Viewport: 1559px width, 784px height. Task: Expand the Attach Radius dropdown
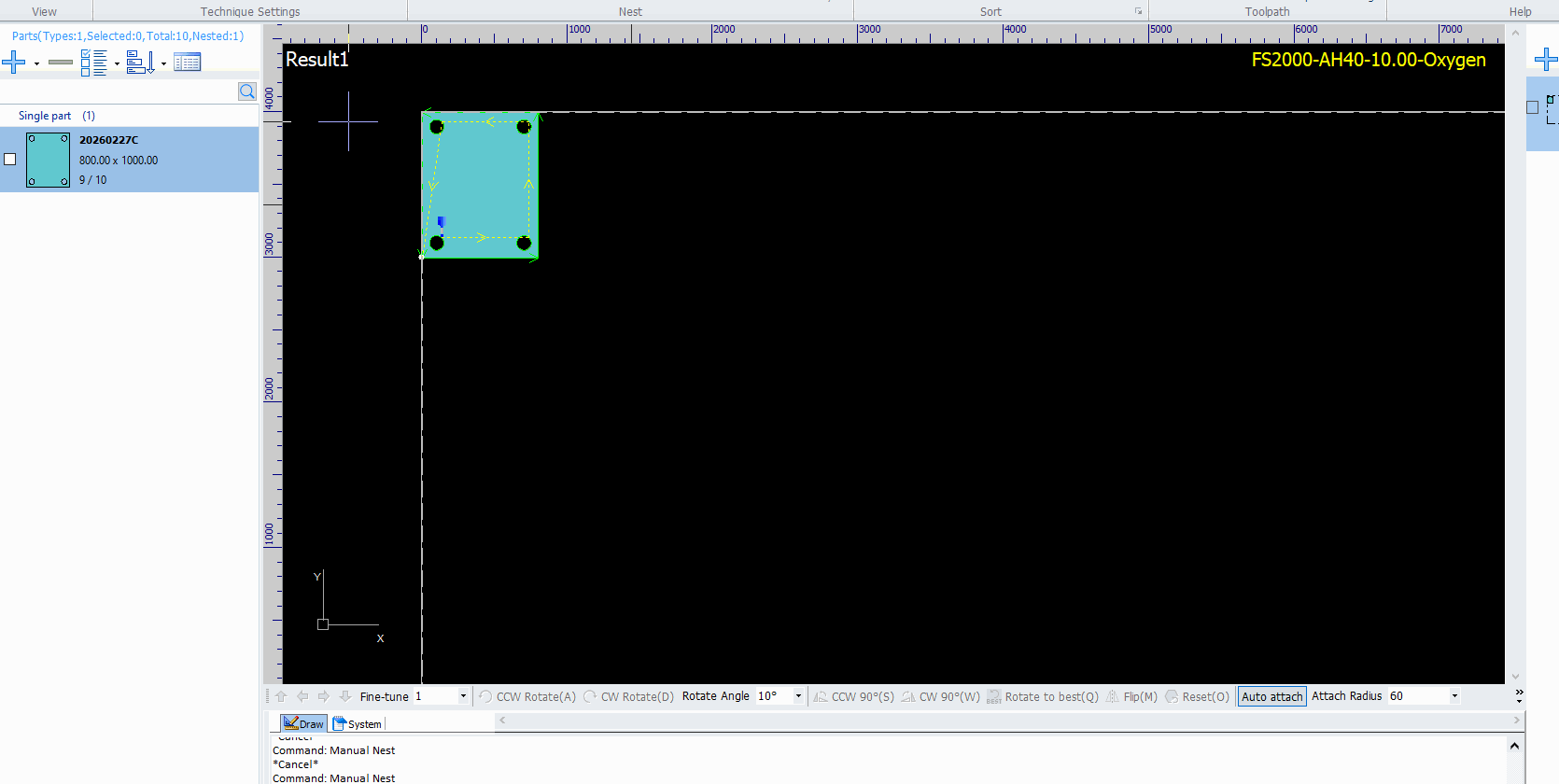pyautogui.click(x=1454, y=696)
